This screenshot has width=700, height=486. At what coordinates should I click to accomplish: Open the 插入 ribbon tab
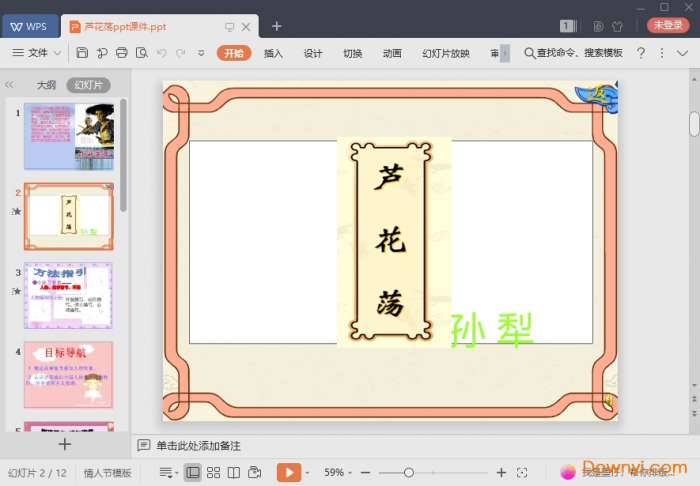(273, 53)
